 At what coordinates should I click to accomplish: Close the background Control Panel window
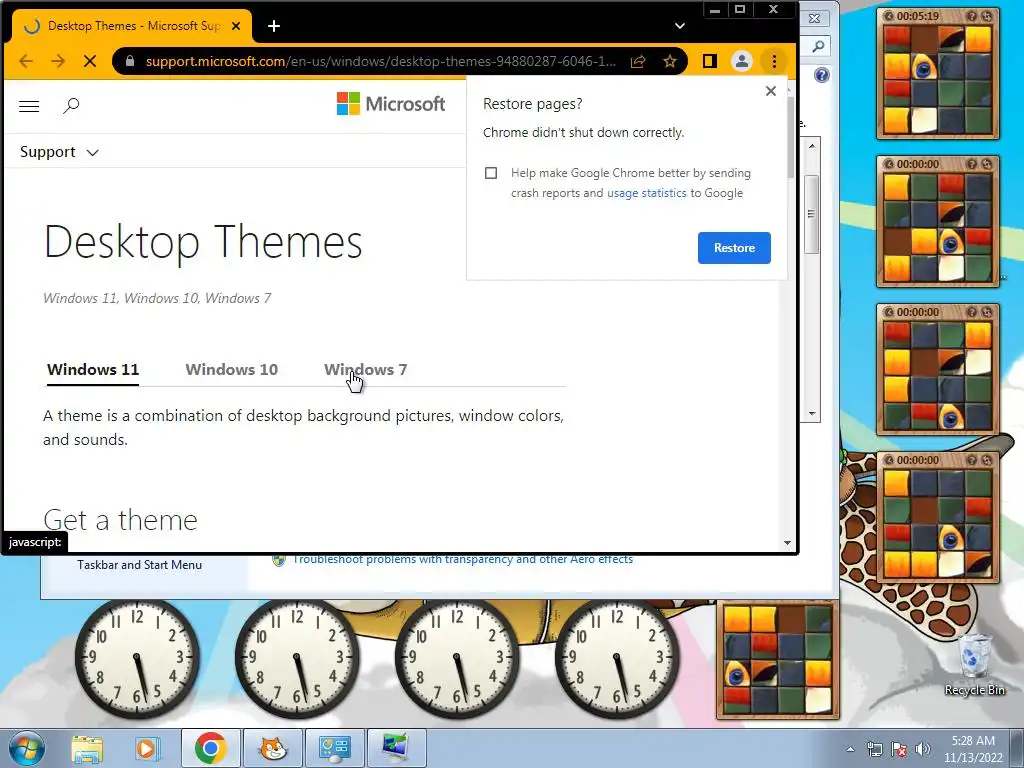pos(814,18)
